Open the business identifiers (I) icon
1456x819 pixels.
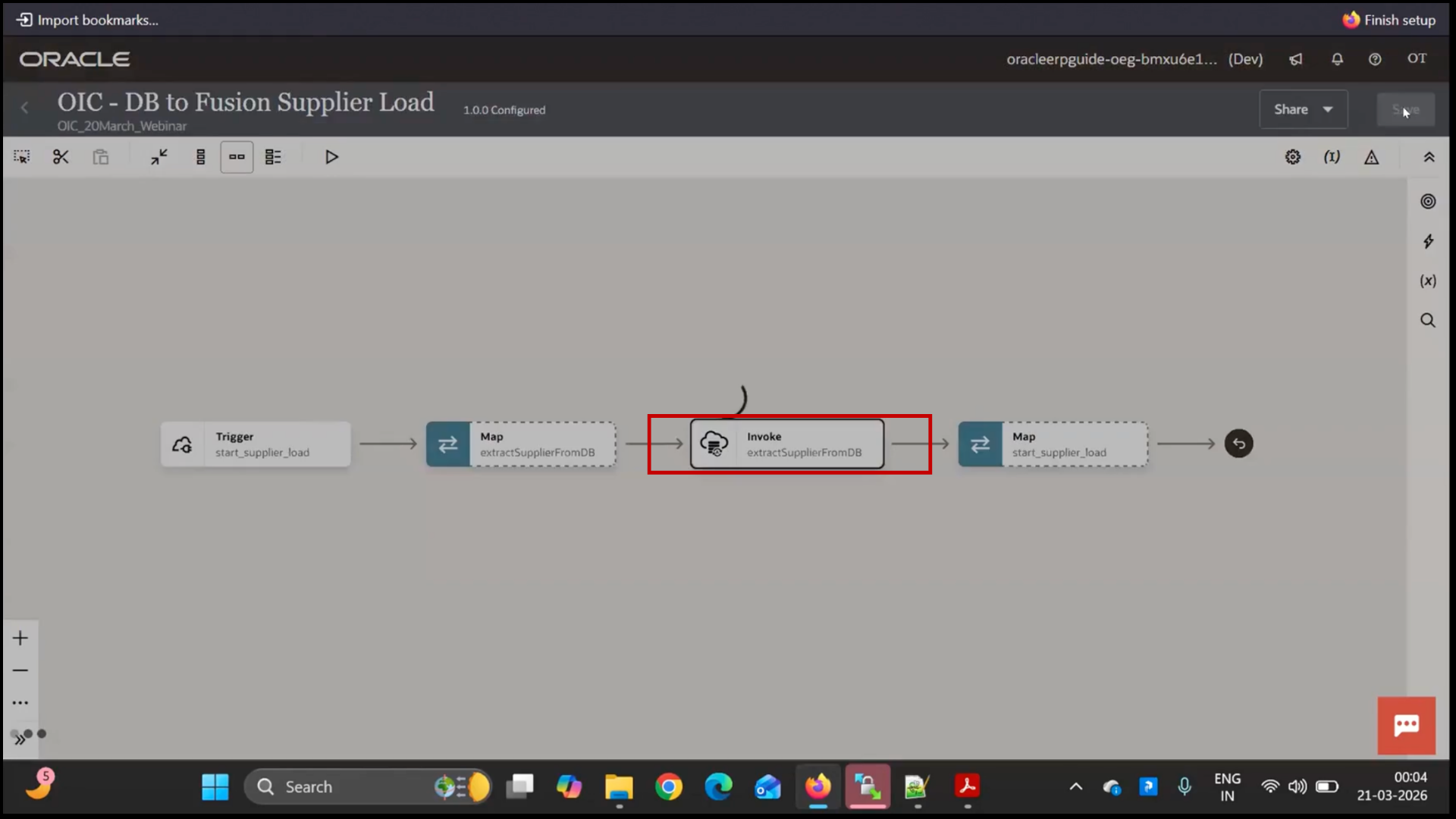1332,157
